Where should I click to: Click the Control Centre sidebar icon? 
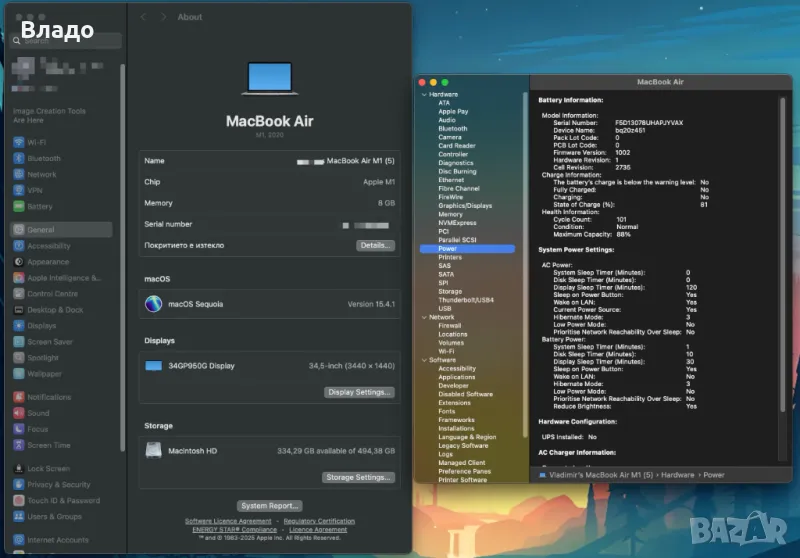tap(19, 294)
